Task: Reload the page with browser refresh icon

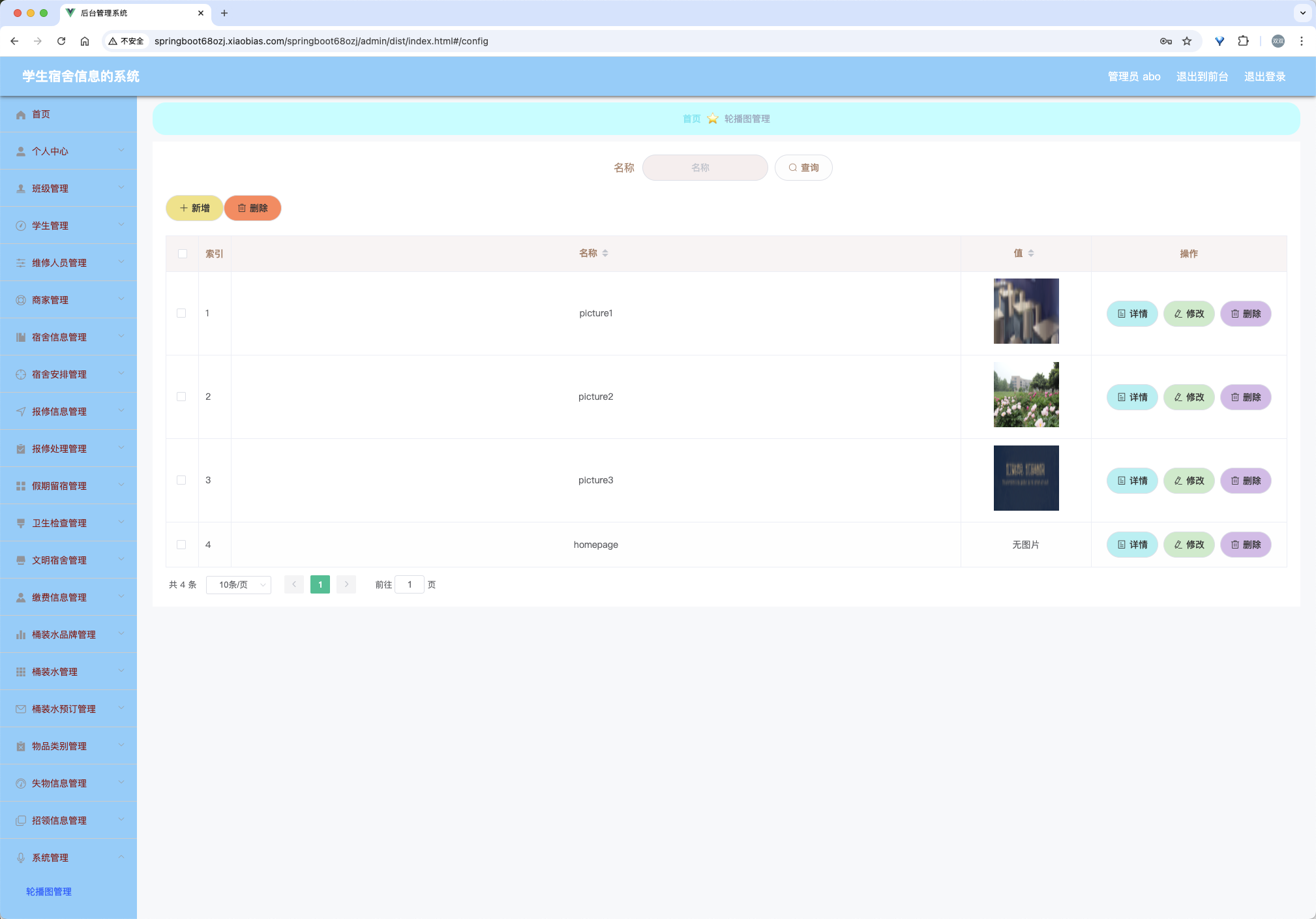Action: pos(61,41)
